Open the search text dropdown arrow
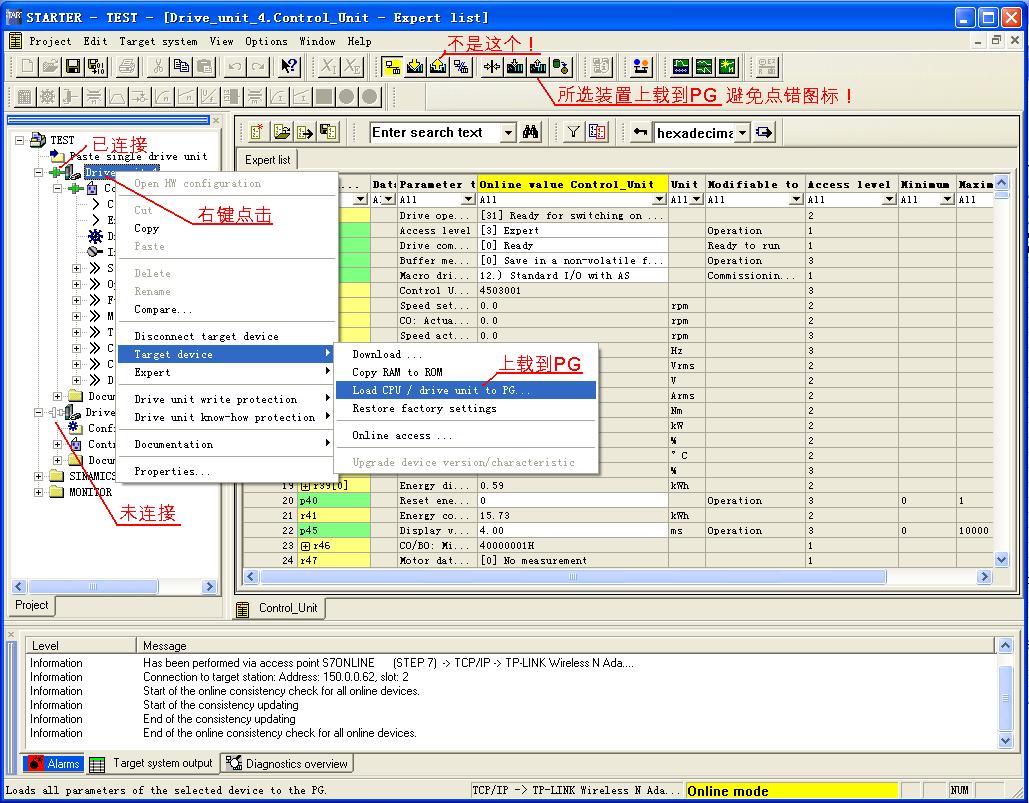Viewport: 1029px width, 803px height. pyautogui.click(x=508, y=133)
